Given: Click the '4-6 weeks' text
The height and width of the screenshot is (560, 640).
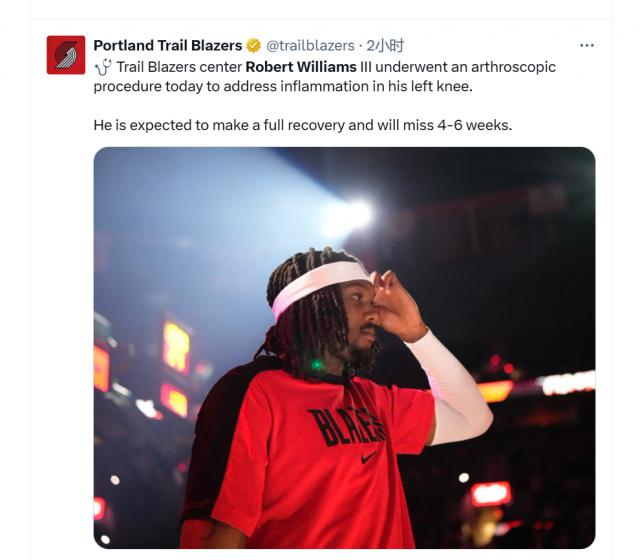Looking at the screenshot, I should click(x=474, y=125).
